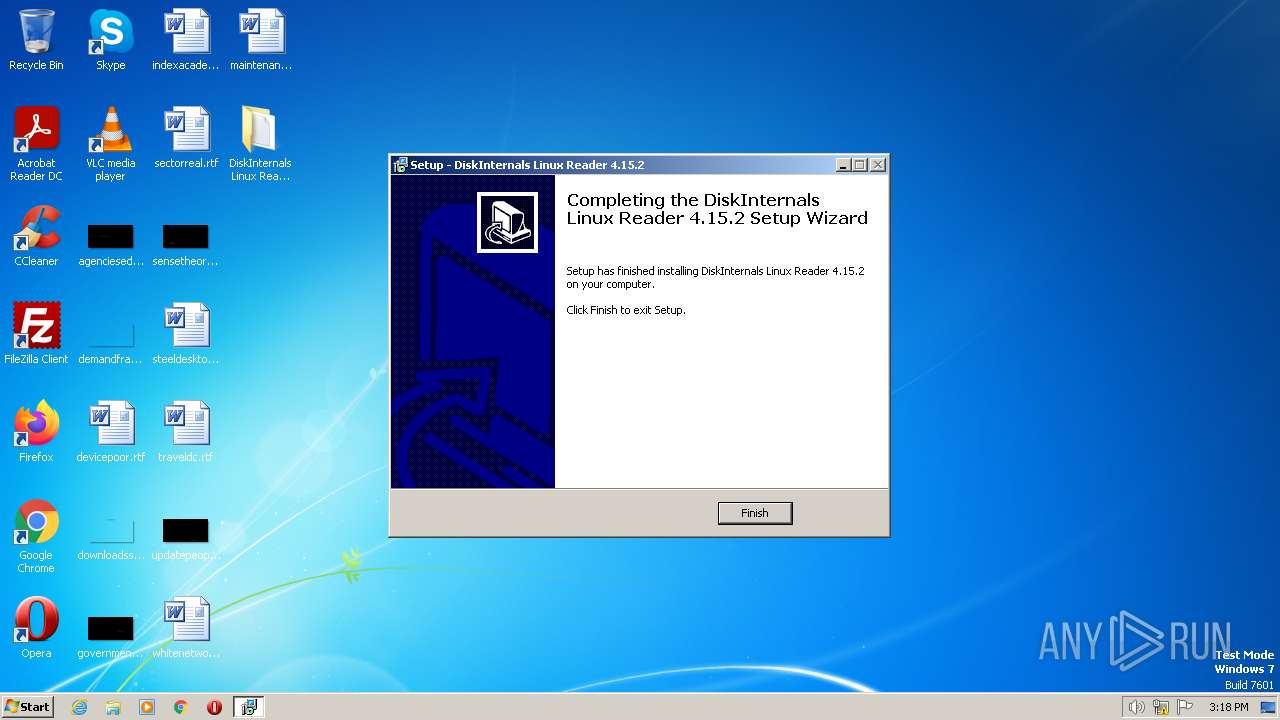Open the network tray icon
The height and width of the screenshot is (720, 1280).
(1161, 707)
